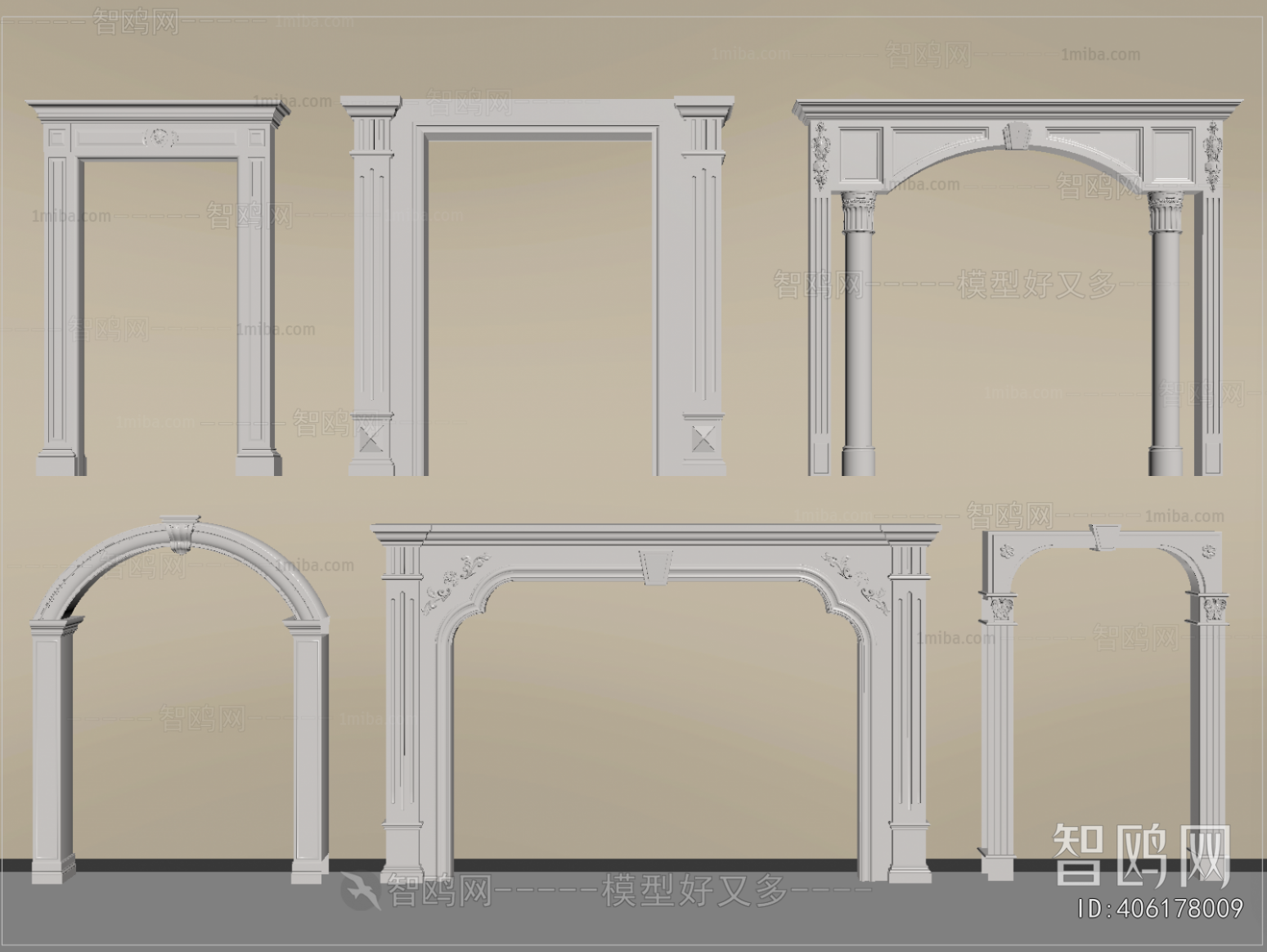Select the wide carved fireplace-style arch
Screen dimensions: 1267x952
coord(646,703)
